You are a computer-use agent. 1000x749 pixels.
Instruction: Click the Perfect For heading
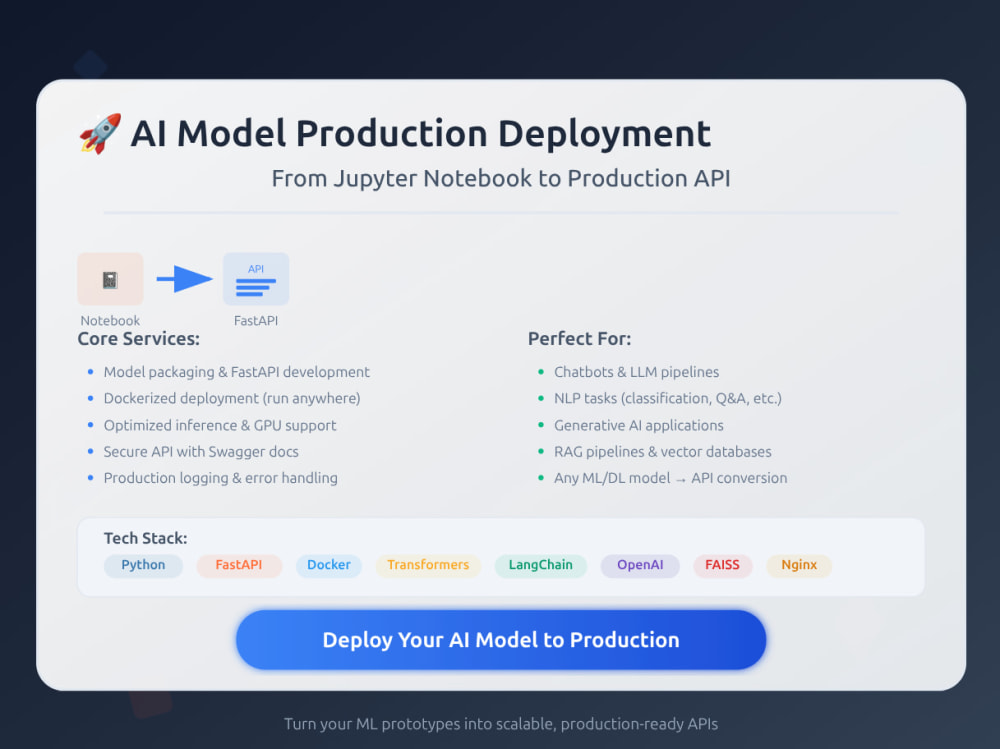point(579,339)
